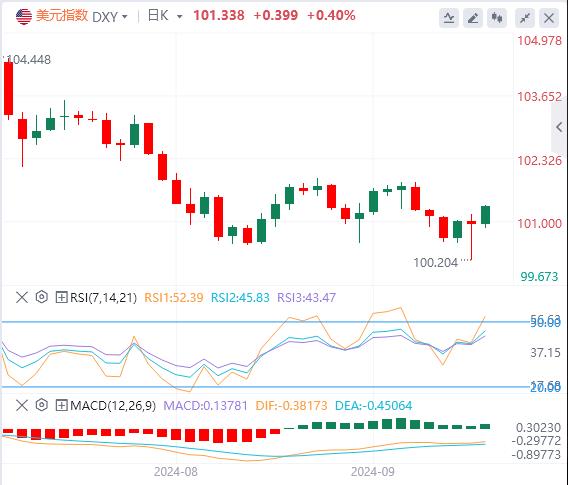
Task: Open the indicators line-chart icon
Action: (x=449, y=17)
